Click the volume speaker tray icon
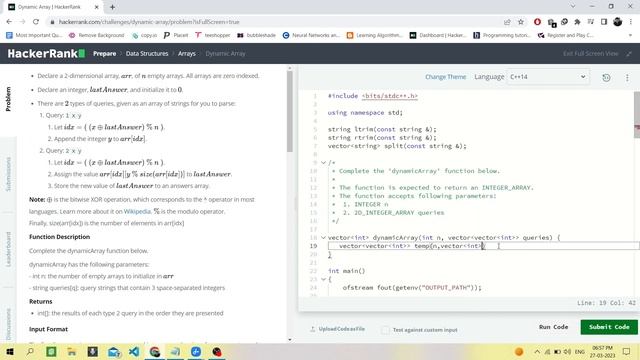640x360 pixels. [567, 351]
